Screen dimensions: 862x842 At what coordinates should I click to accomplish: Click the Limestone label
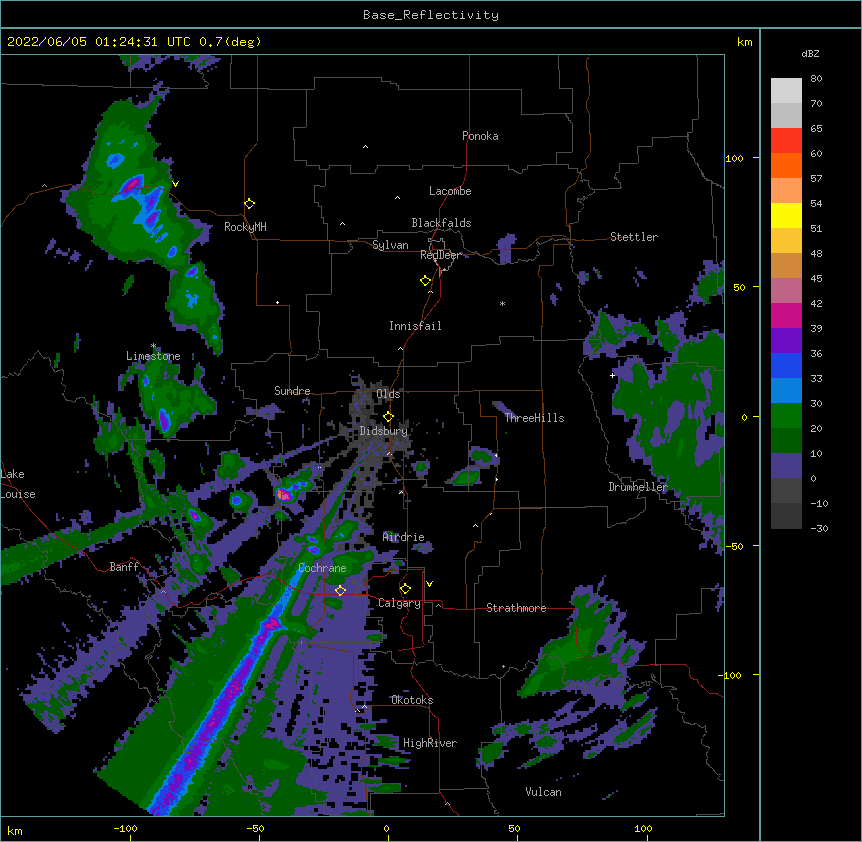pos(153,356)
